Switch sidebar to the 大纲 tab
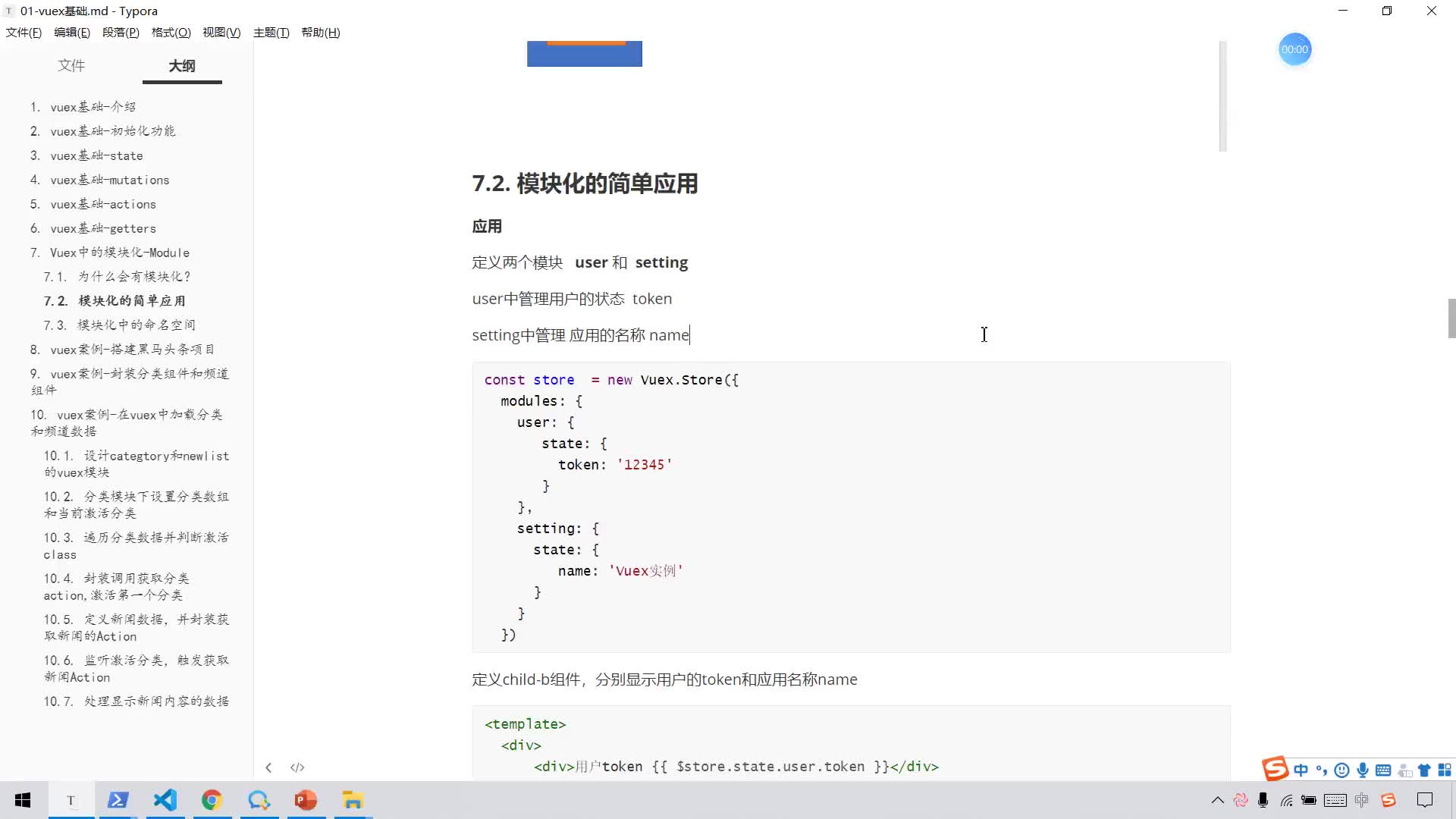The height and width of the screenshot is (819, 1456). pos(182,66)
